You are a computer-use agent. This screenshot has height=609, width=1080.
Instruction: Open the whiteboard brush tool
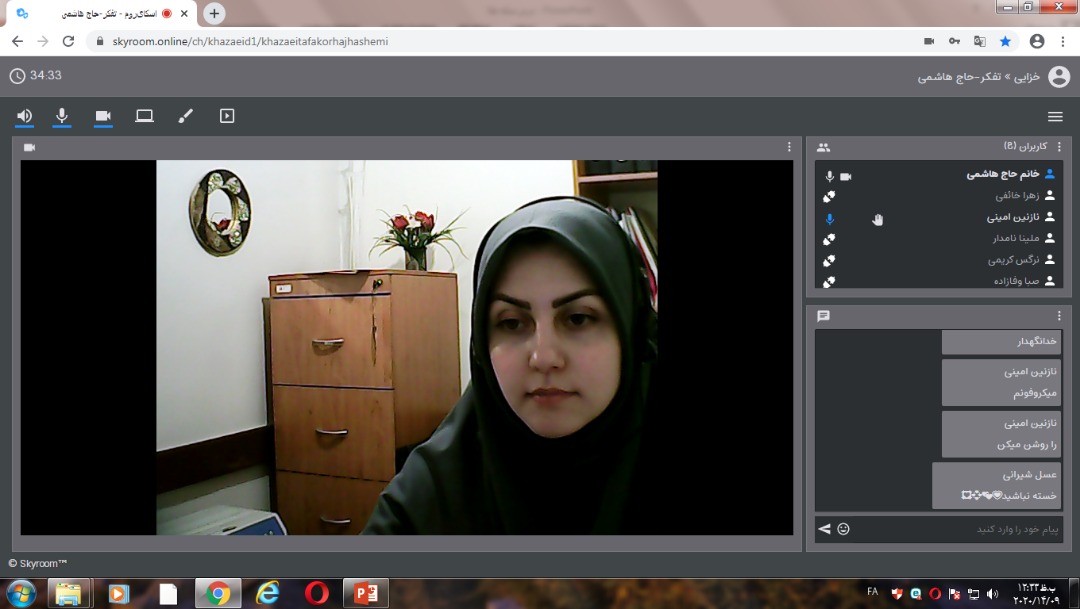click(x=185, y=116)
